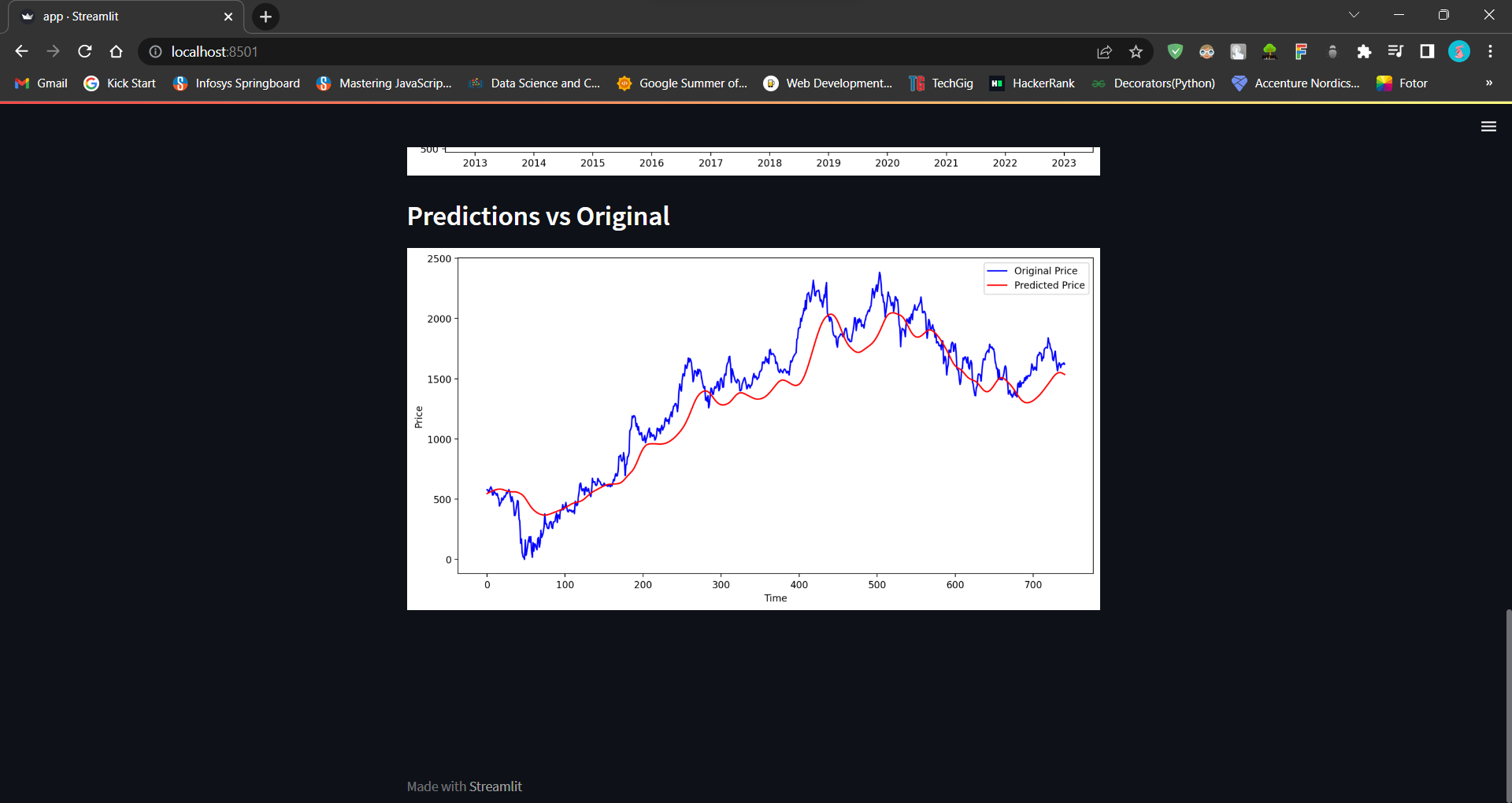This screenshot has height=803, width=1512.
Task: Open the bug-shaped extension icon
Action: (1332, 51)
